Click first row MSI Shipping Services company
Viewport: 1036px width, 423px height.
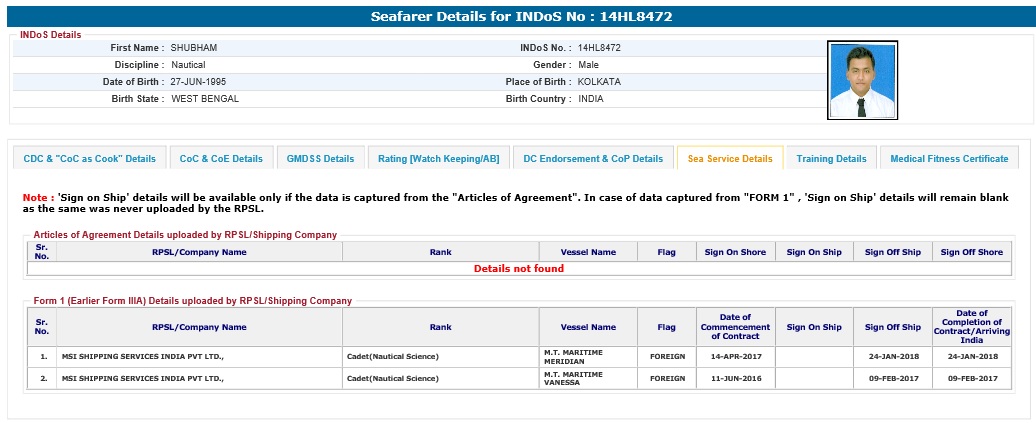(x=142, y=356)
